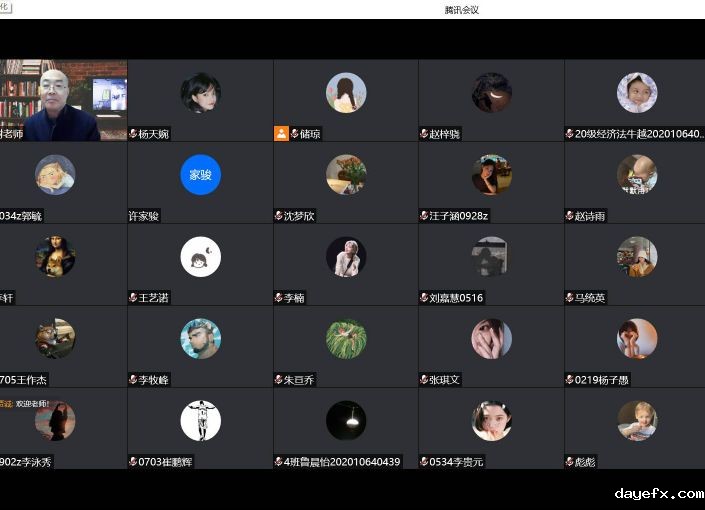705x510 pixels.
Task: Click the hanging lamp avatar of 4班鲁晨怡
Action: (x=346, y=421)
